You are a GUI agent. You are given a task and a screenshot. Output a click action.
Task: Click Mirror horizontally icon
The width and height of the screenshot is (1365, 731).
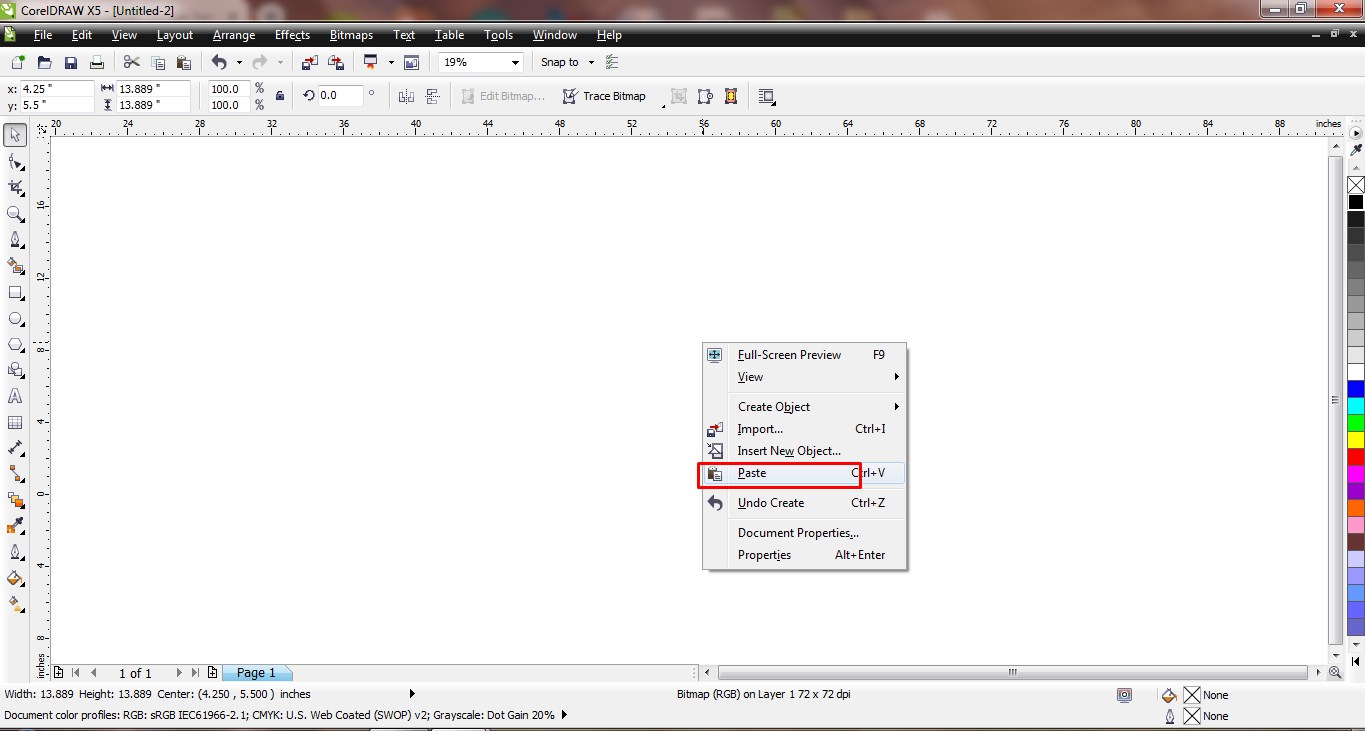tap(407, 96)
